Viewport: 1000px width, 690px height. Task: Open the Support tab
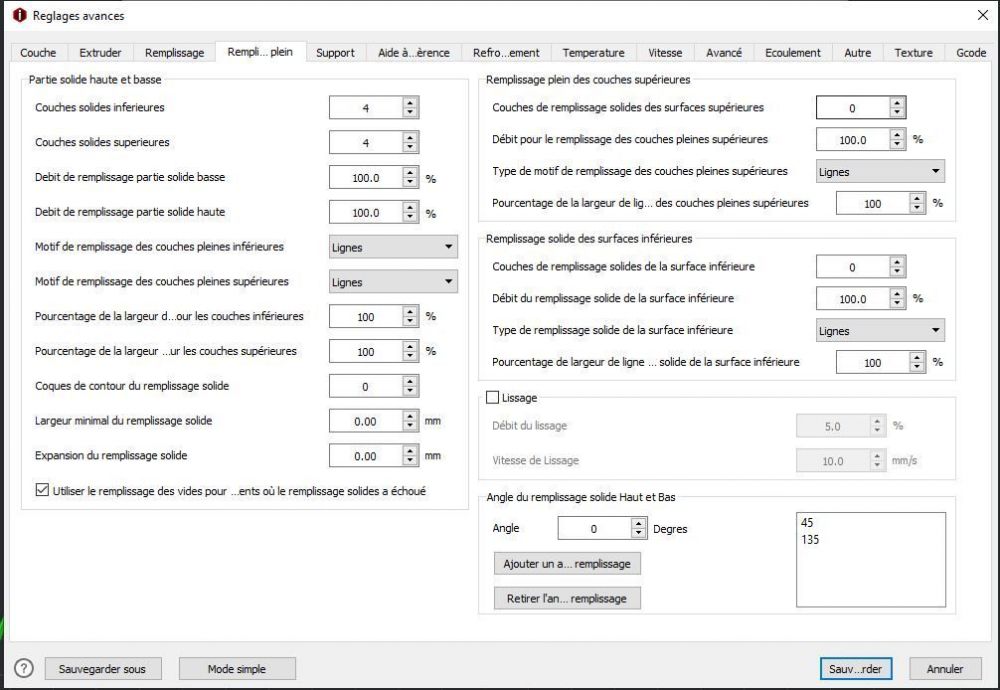click(335, 52)
